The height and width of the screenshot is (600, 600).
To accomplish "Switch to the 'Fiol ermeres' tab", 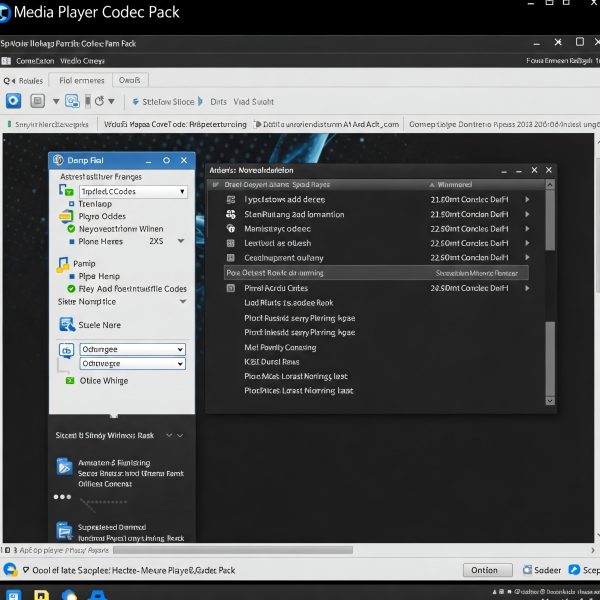I will coord(82,80).
